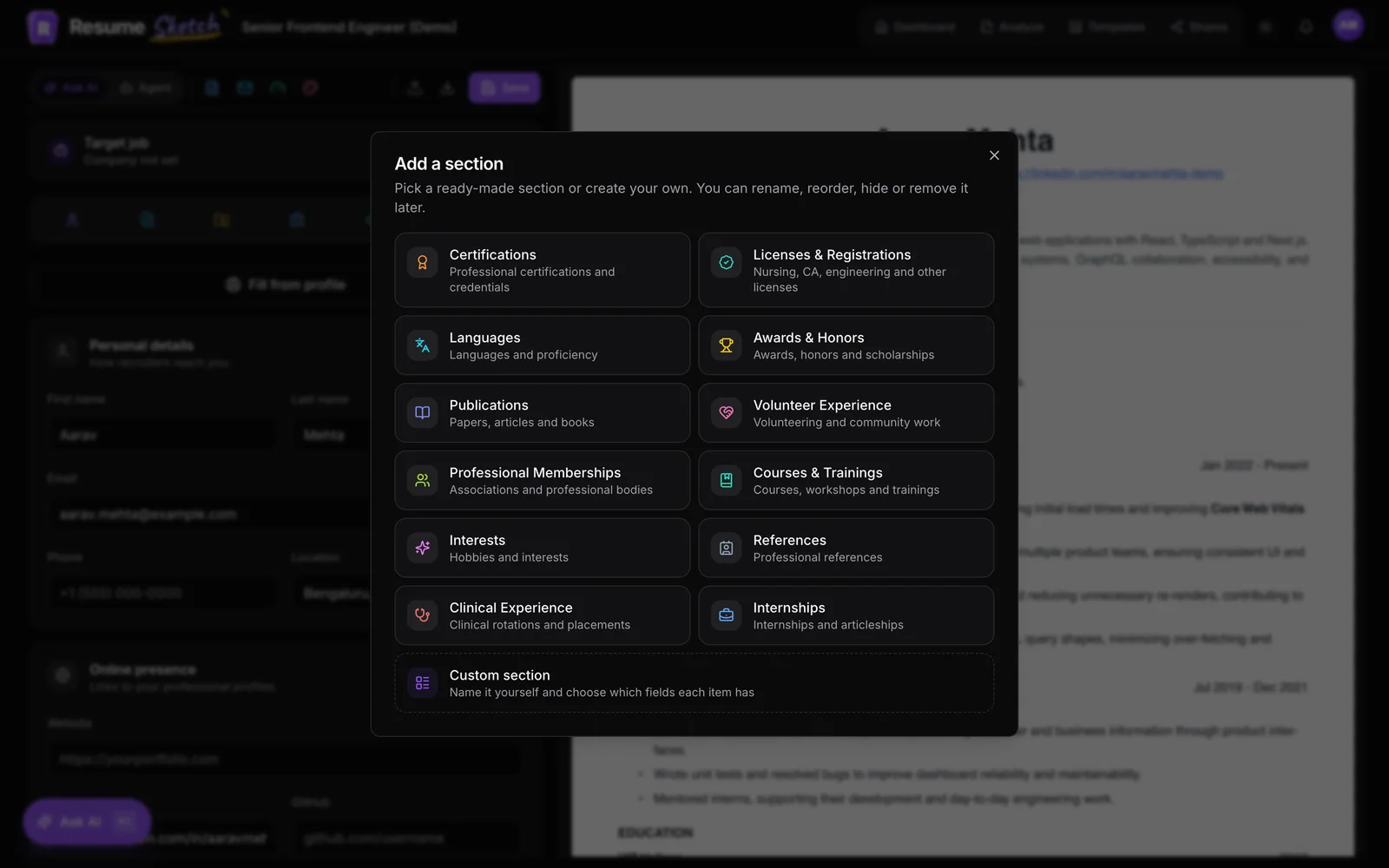Open the user avatar in top bar

pos(1348,26)
